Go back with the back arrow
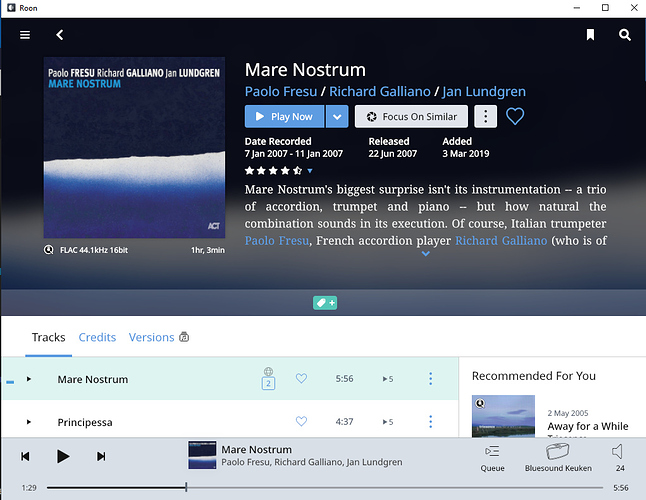646x500 pixels. point(60,35)
